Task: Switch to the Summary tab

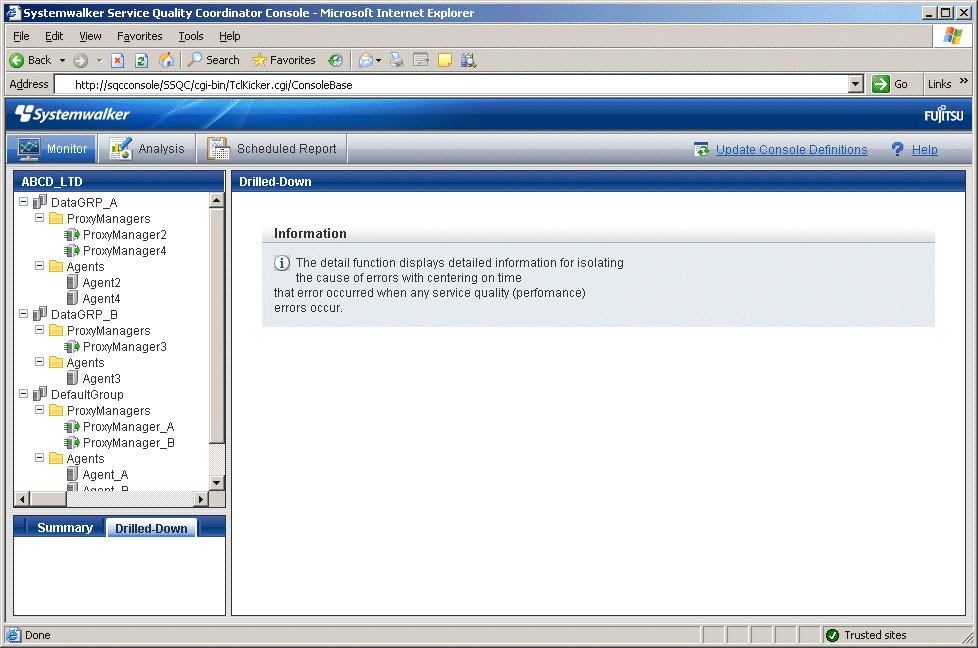Action: tap(65, 528)
